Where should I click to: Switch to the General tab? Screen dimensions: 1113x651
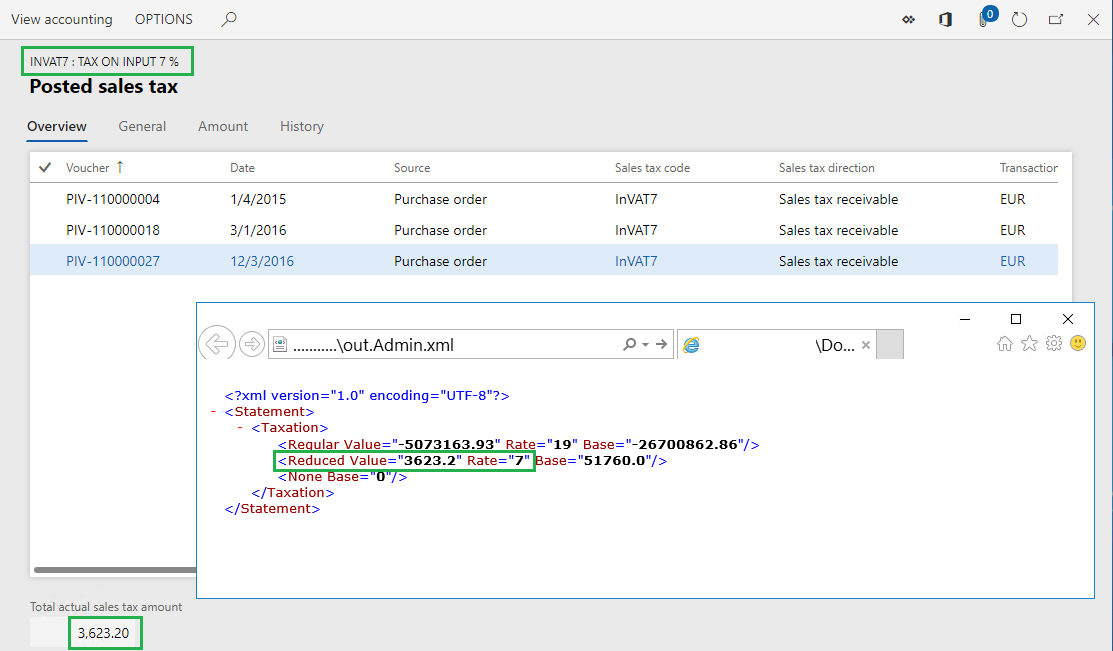(142, 126)
